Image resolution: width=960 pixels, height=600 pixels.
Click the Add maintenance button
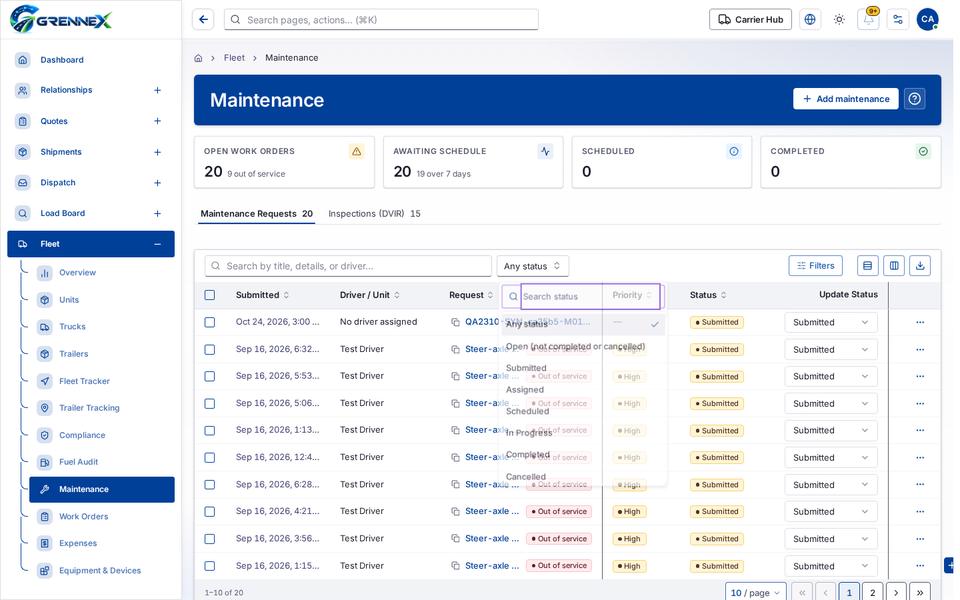(x=846, y=99)
